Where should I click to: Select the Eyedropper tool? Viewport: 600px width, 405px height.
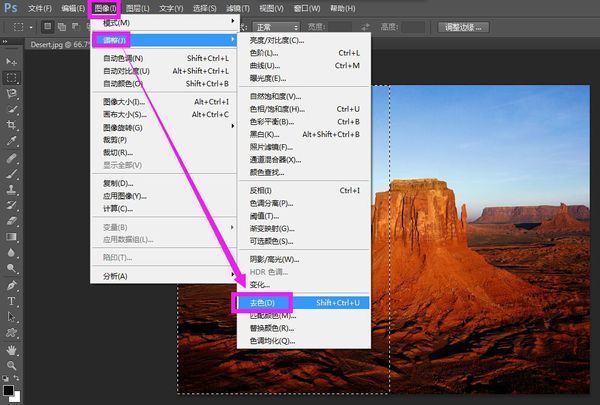pos(11,141)
